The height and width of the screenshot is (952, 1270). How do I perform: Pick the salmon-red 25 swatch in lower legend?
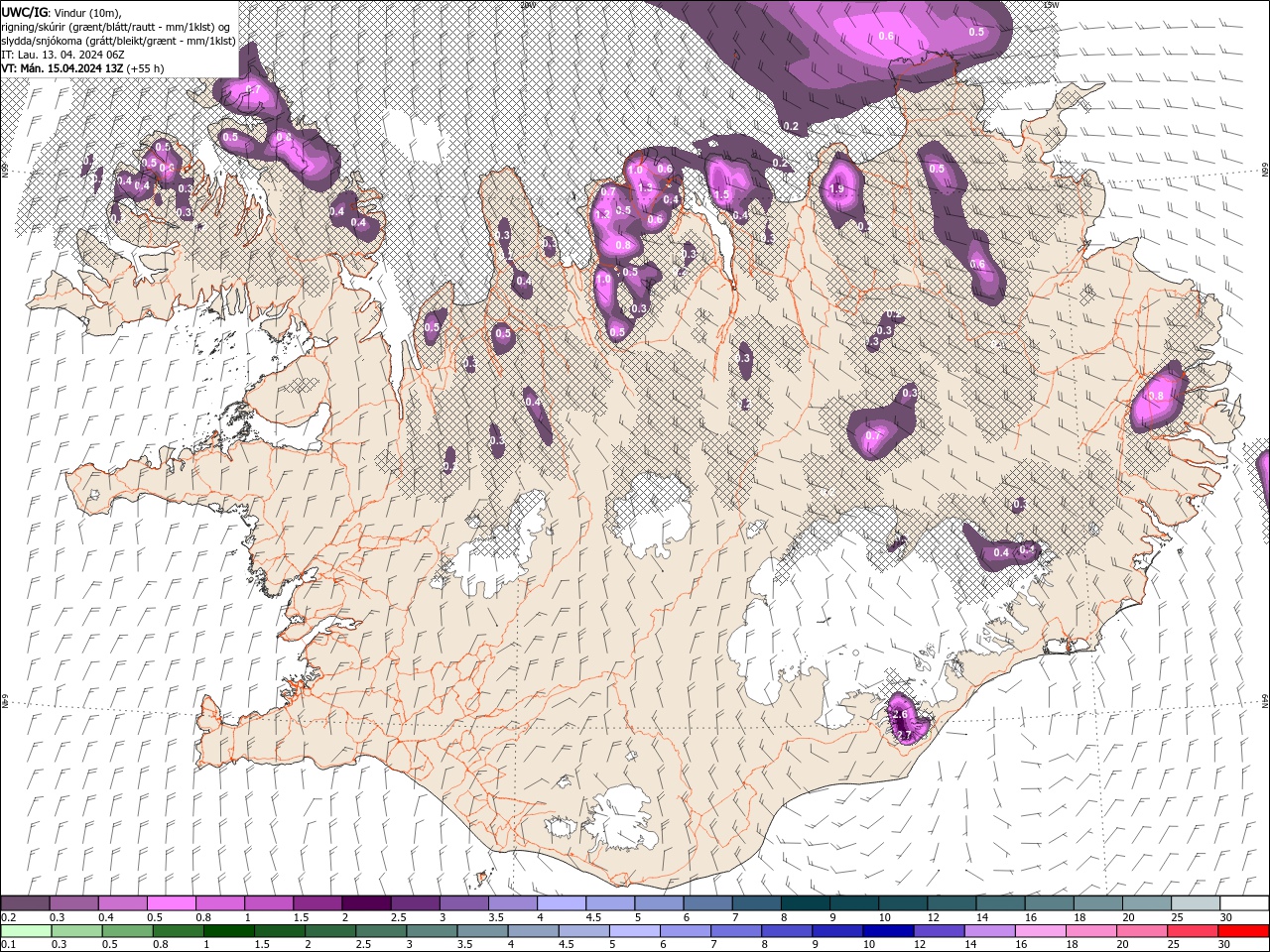point(1193,931)
